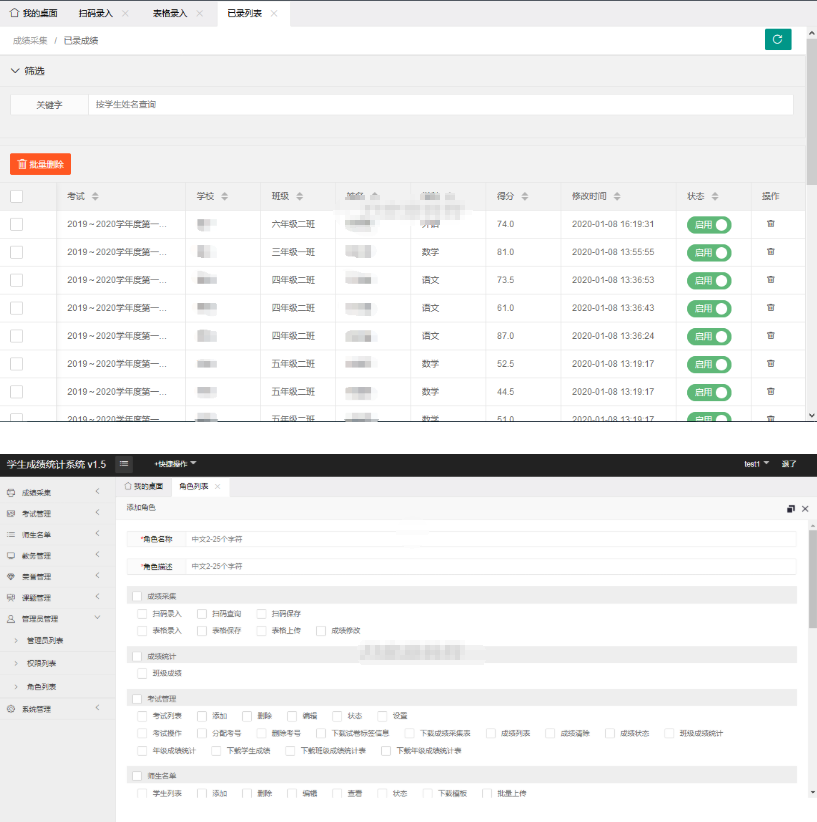Viewport: 817px width, 822px height.
Task: Click the hamburger menu icon in top bar
Action: pyautogui.click(x=124, y=464)
